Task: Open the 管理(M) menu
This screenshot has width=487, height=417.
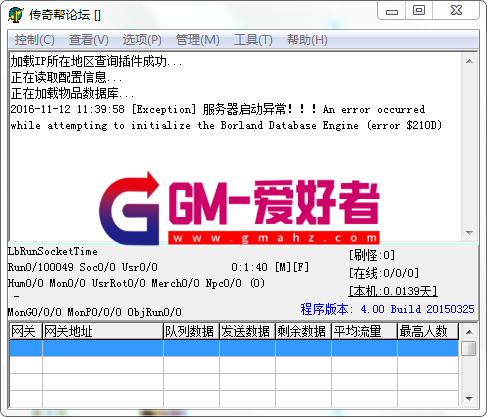Action: coord(198,40)
